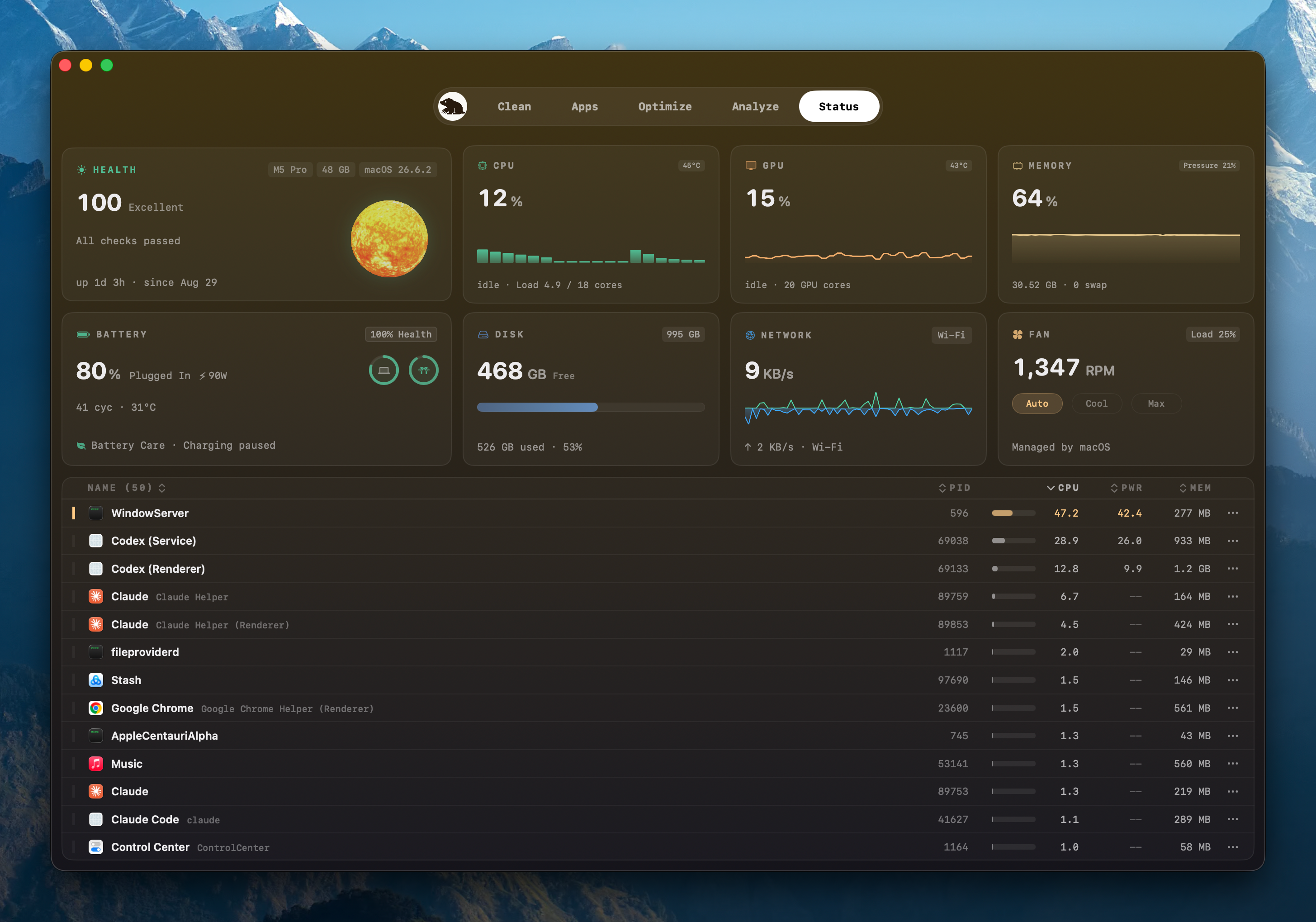
Task: Click the AppleCentauriAlpha process icon
Action: pos(96,736)
